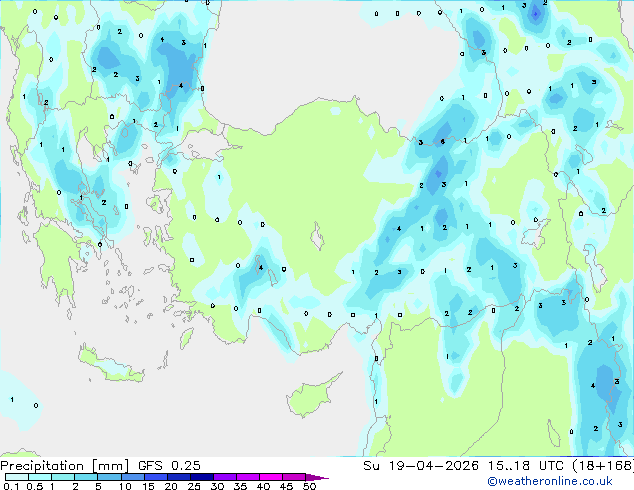This screenshot has height=490, width=634.
Task: Pick the 35–40 mm legend swatch
Action: click(248, 477)
